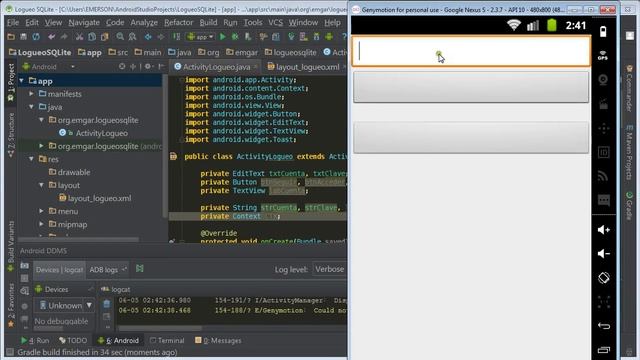The width and height of the screenshot is (640, 360).
Task: Click the navigate Back arrow icon
Action: 148,37
